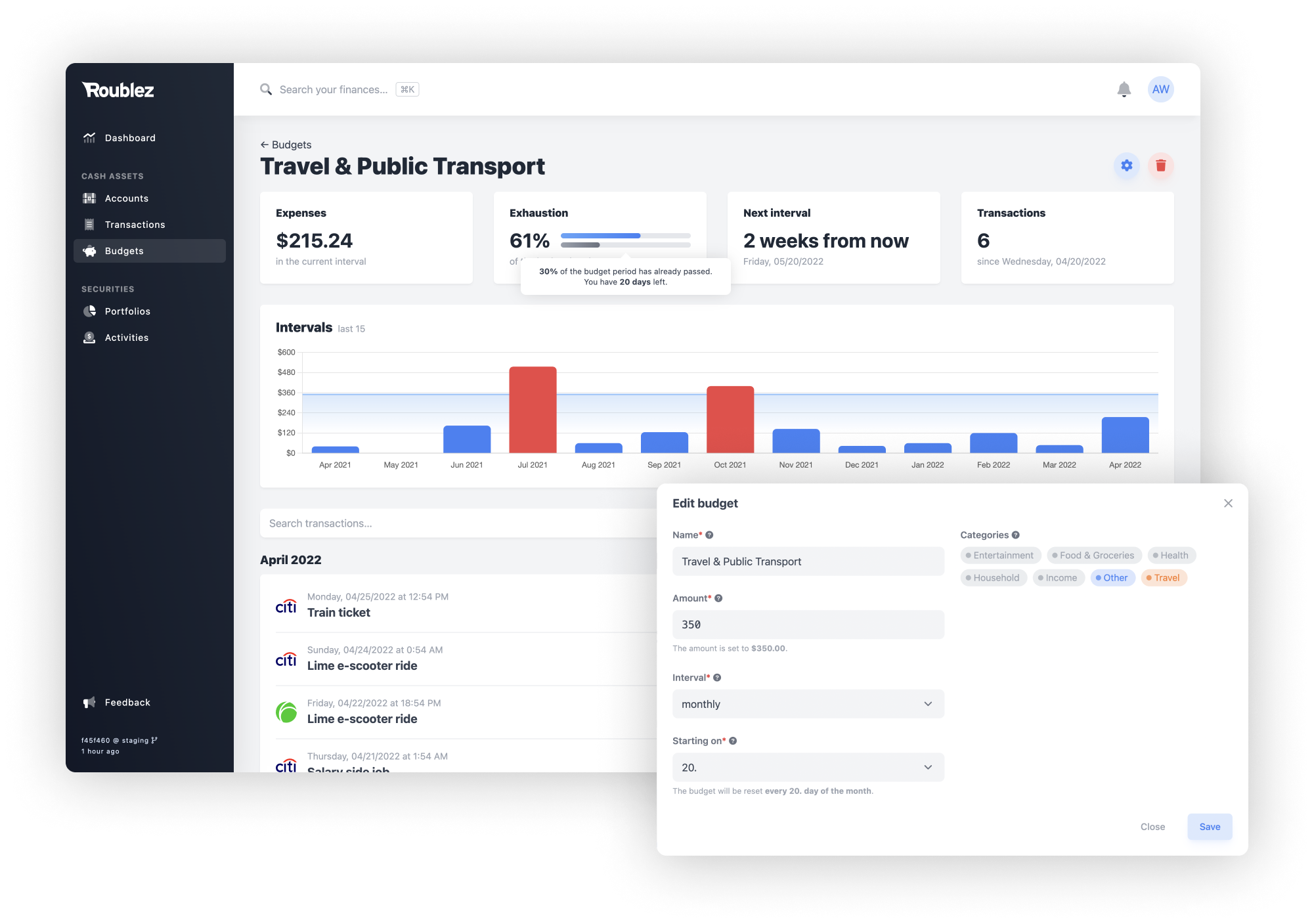Click the search magnifier icon
The width and height of the screenshot is (1314, 924).
(x=266, y=89)
